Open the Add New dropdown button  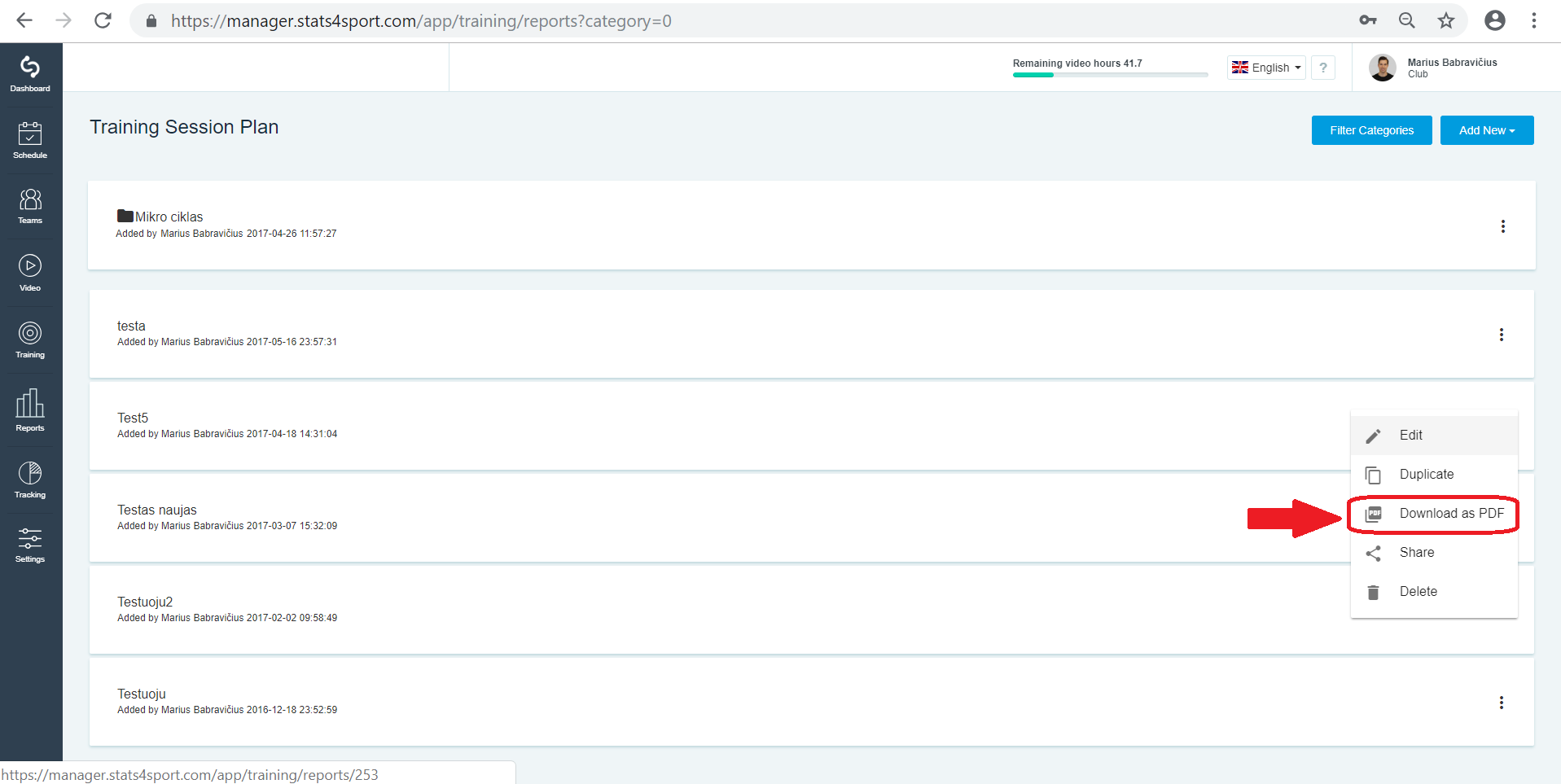click(1487, 130)
